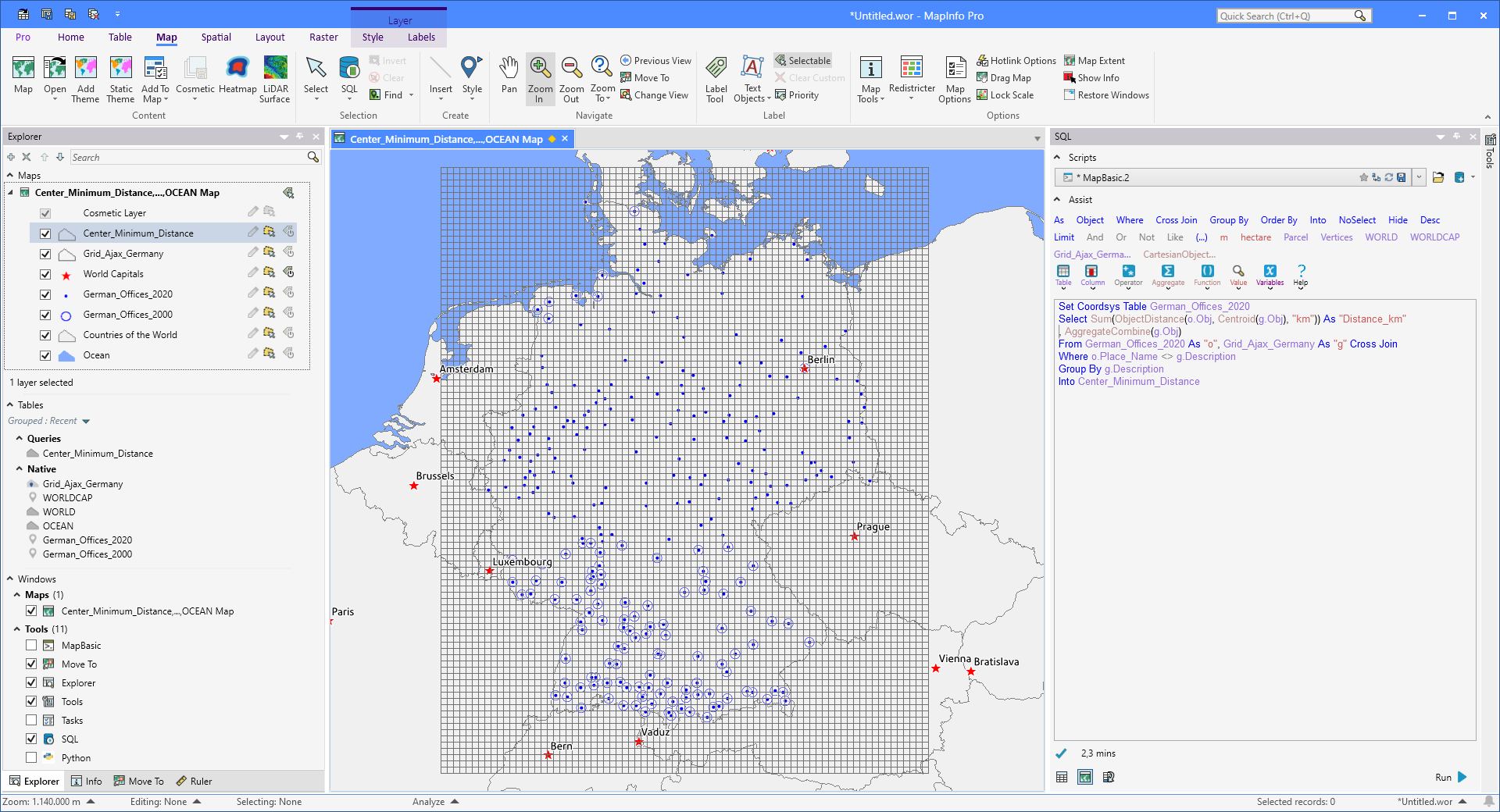Image resolution: width=1500 pixels, height=812 pixels.
Task: Enable the Tasks tool window checkbox
Action: tap(31, 720)
